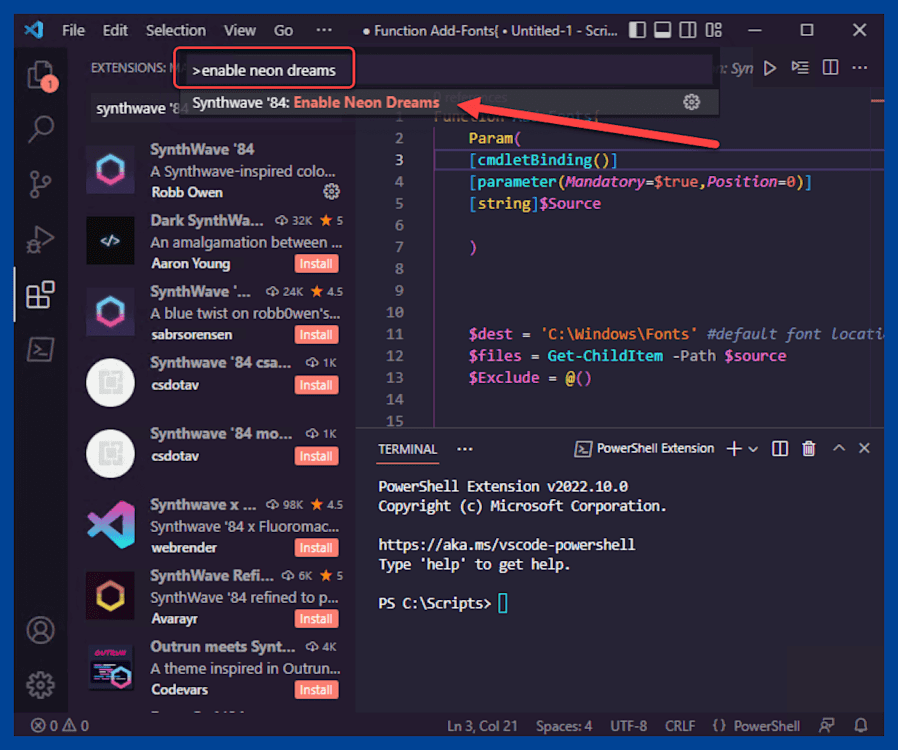Open the Accounts icon in the activity bar
The height and width of the screenshot is (750, 898).
[x=41, y=630]
